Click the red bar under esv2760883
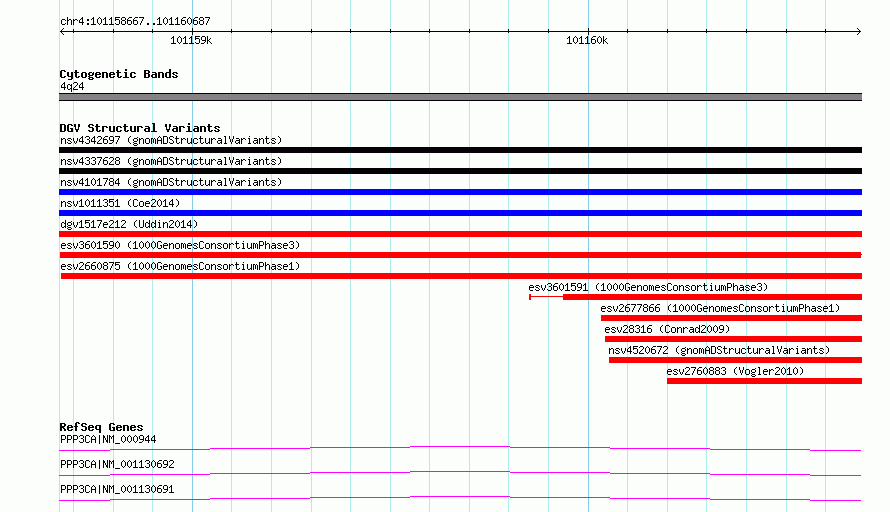 click(765, 381)
